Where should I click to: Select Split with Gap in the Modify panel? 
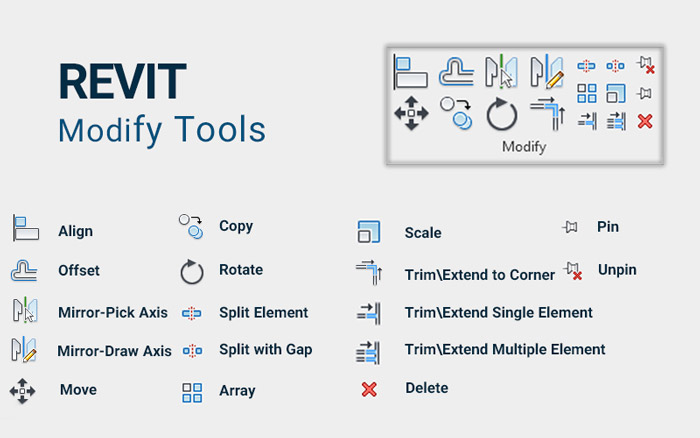pyautogui.click(x=616, y=66)
